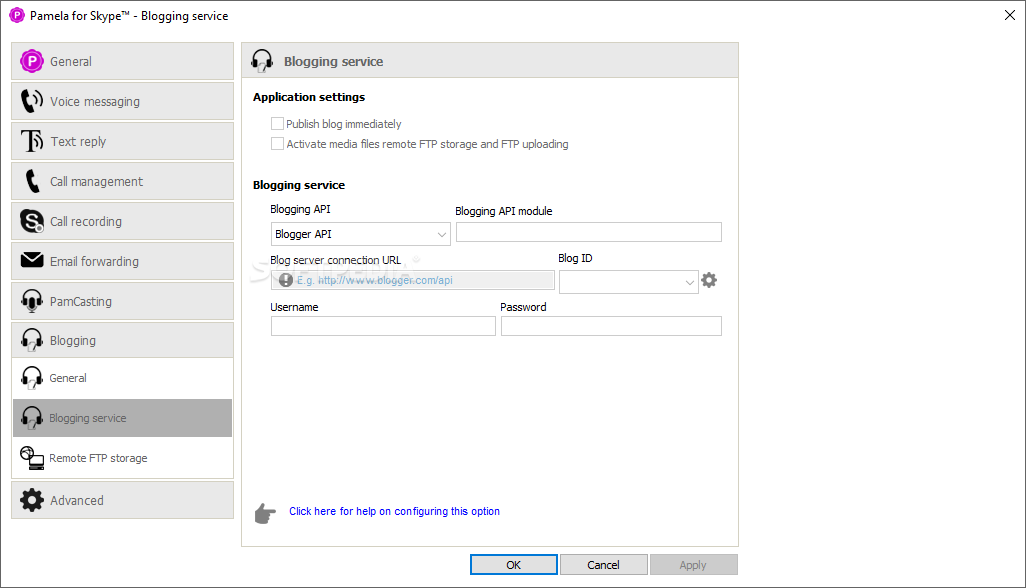Click the Advanced gear icon
Image resolution: width=1026 pixels, height=588 pixels.
(31, 500)
